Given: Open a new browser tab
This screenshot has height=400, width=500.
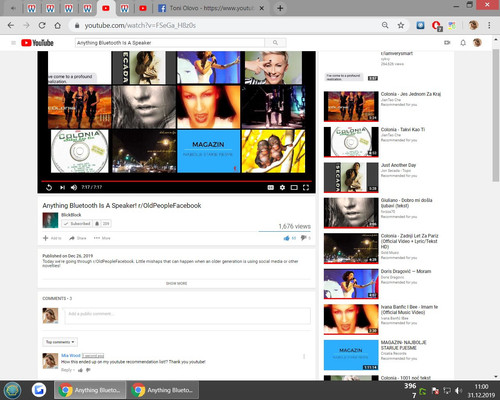Looking at the screenshot, I should click(x=280, y=8).
